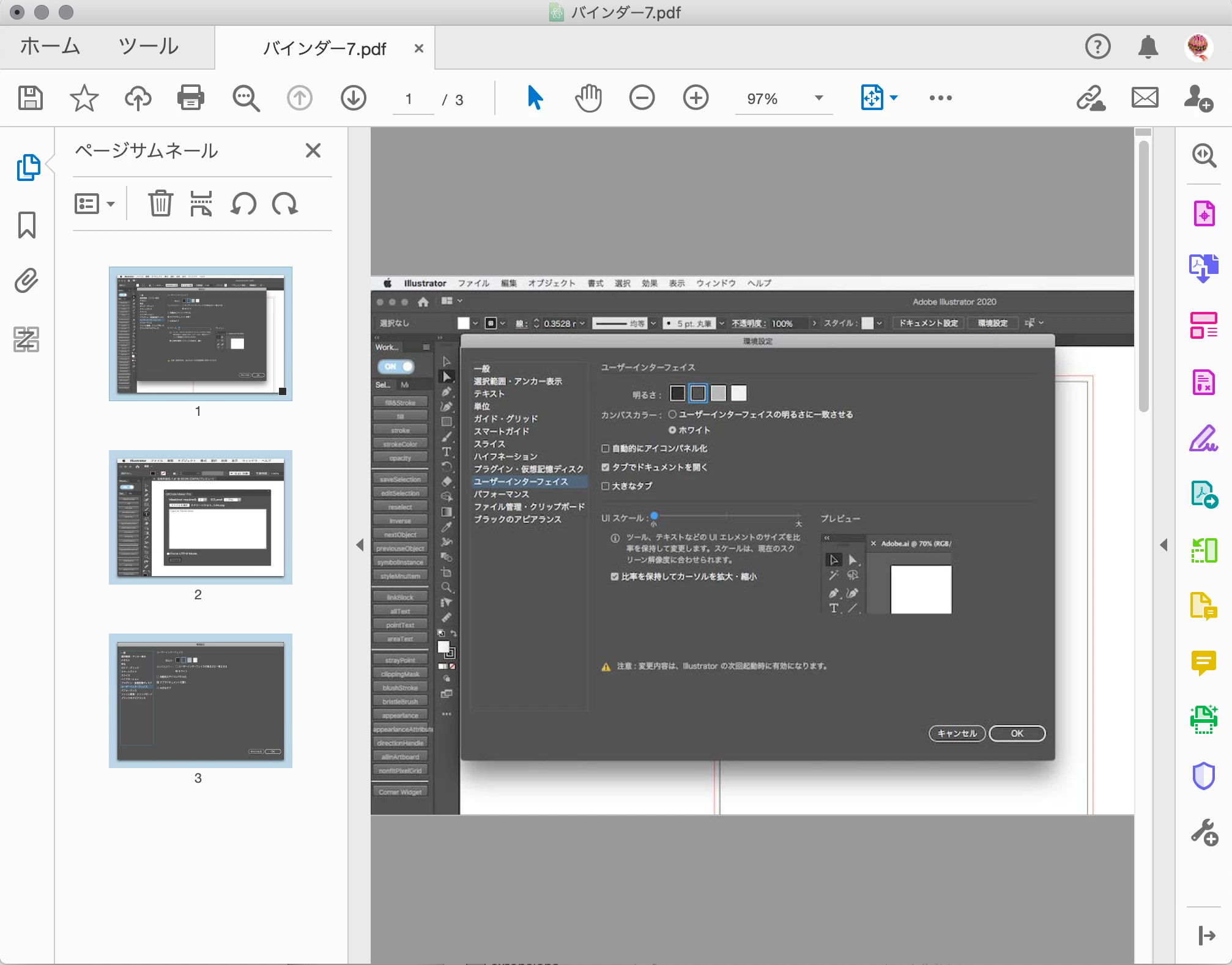Rotate page counterclockwise in thumbnails panel
Viewport: 1232px width, 965px height.
point(243,204)
